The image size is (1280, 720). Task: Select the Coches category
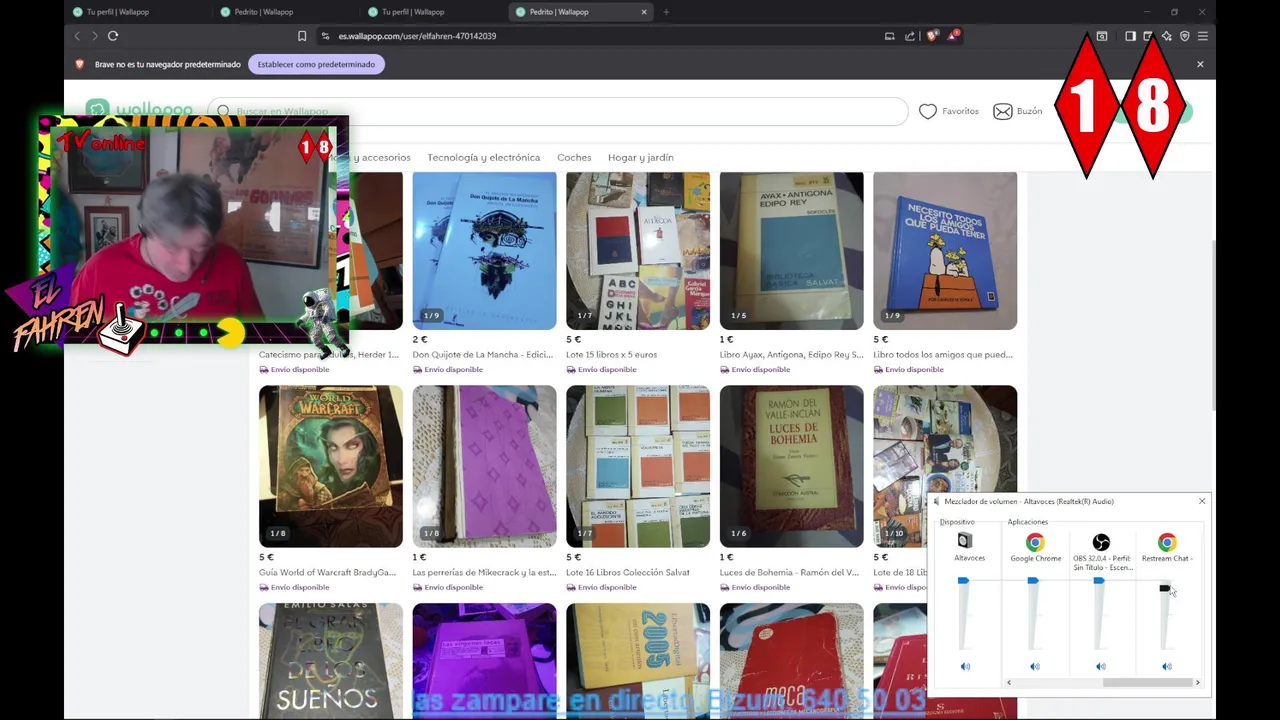pos(574,157)
